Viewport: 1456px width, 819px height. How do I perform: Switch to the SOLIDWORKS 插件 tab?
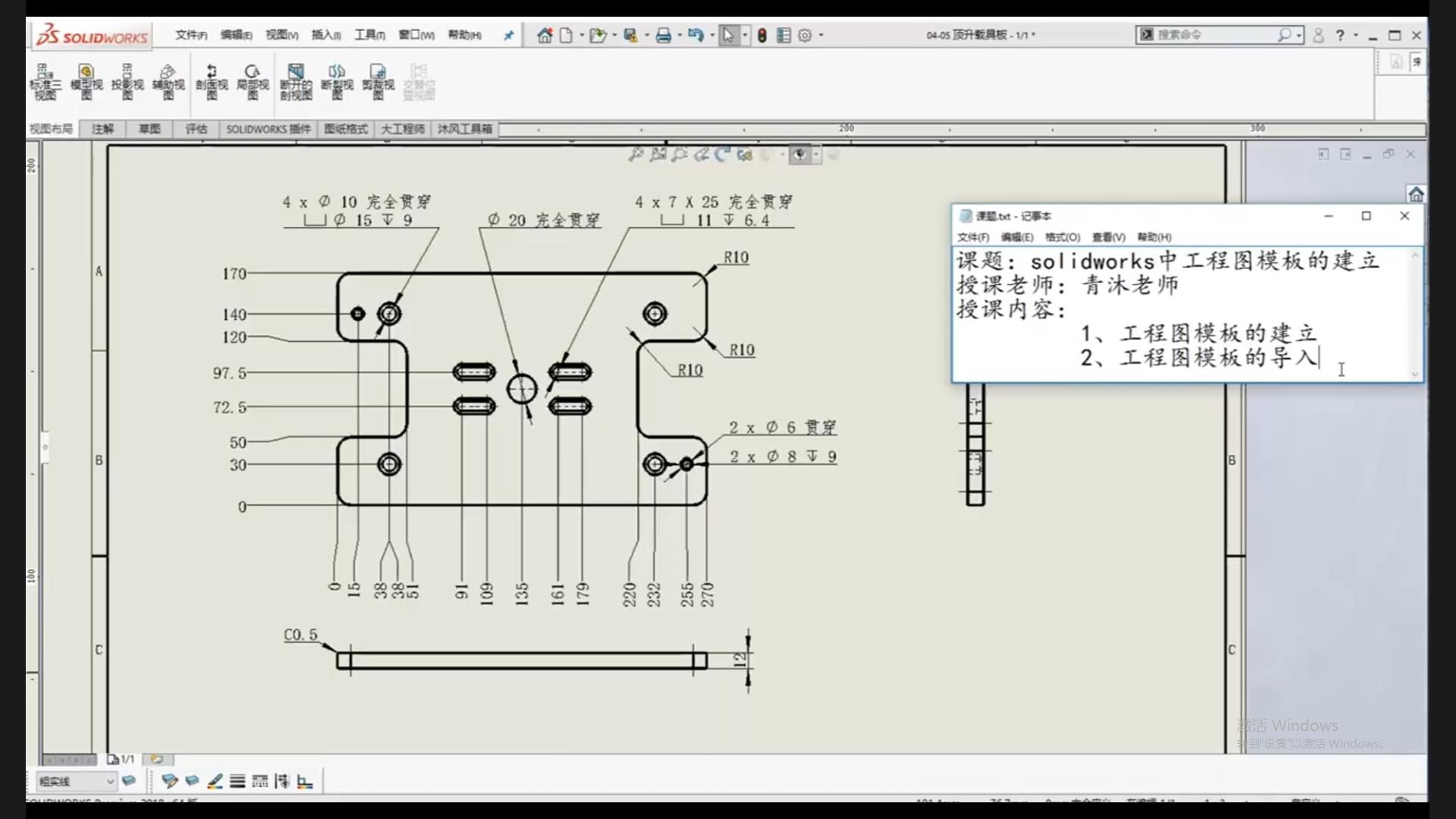tap(268, 129)
